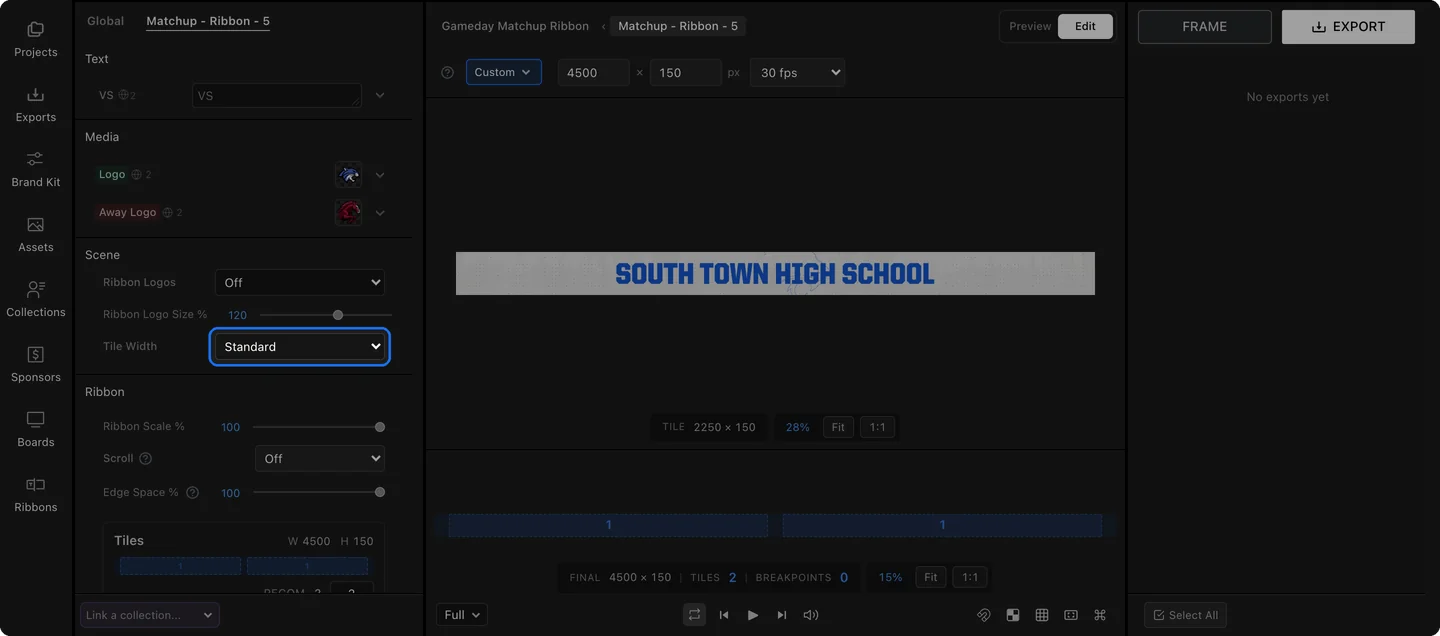Viewport: 1440px width, 636px height.
Task: Open Assets in the sidebar
Action: (x=36, y=235)
